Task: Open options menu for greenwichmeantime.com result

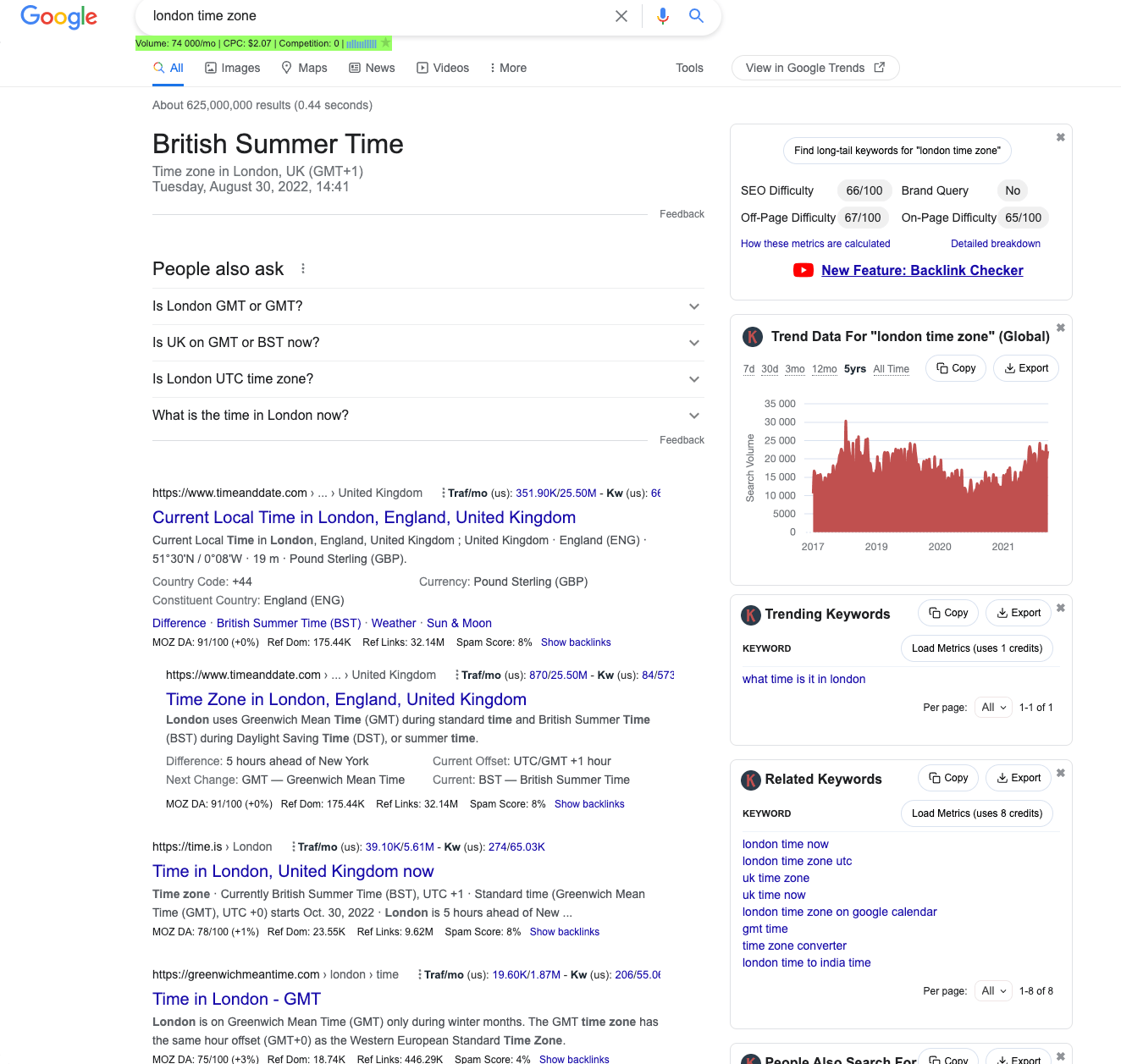Action: tap(419, 974)
